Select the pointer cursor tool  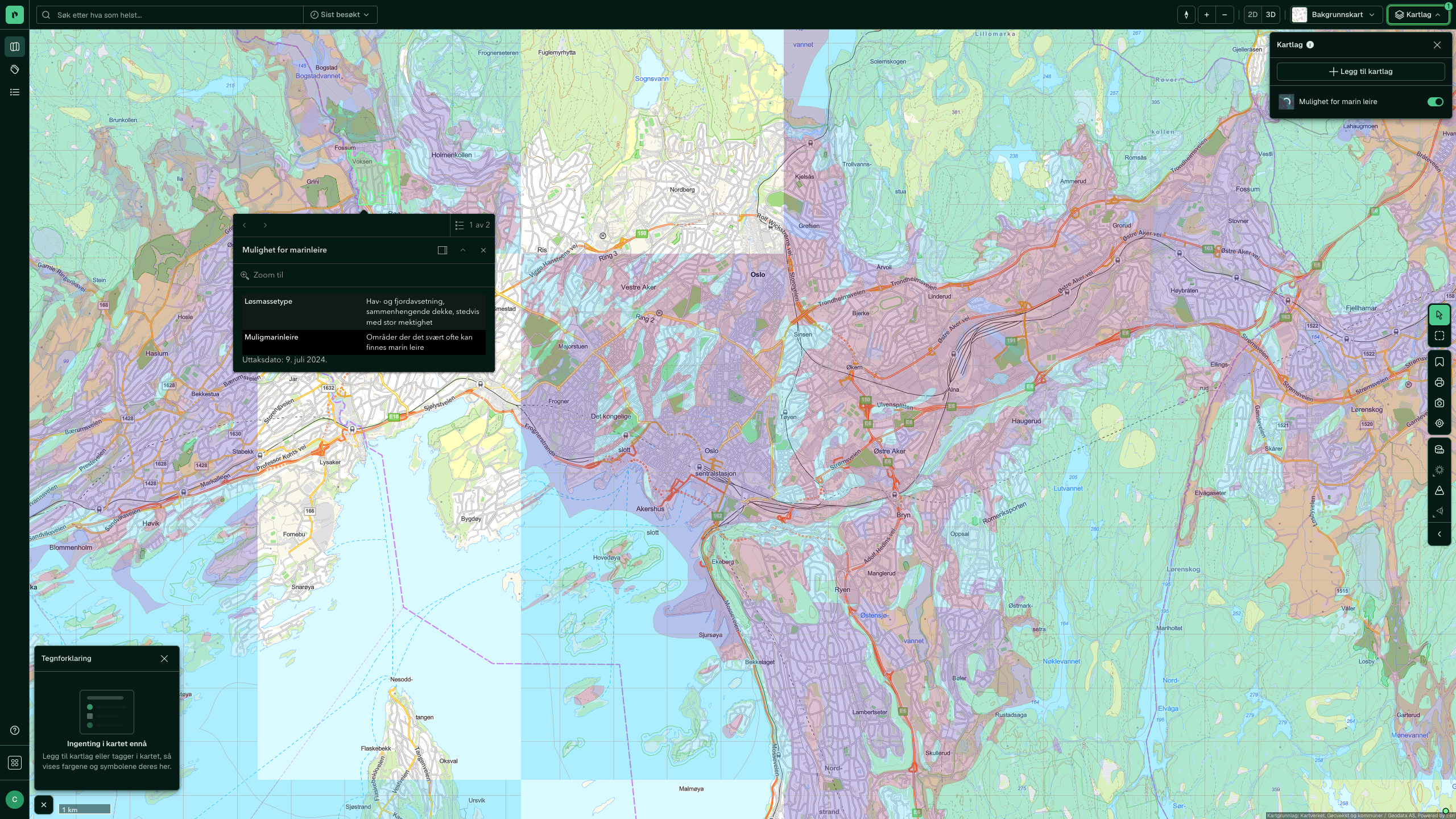pyautogui.click(x=1440, y=315)
